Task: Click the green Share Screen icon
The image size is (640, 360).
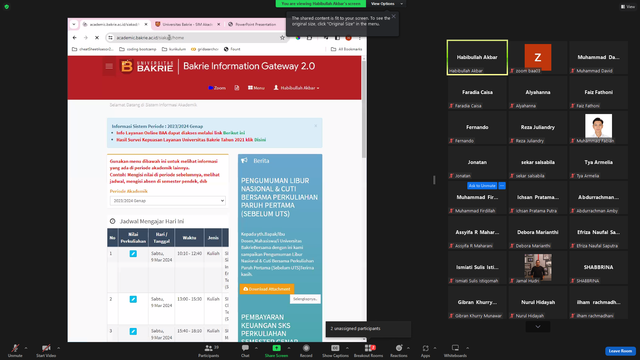Action: tap(276, 348)
